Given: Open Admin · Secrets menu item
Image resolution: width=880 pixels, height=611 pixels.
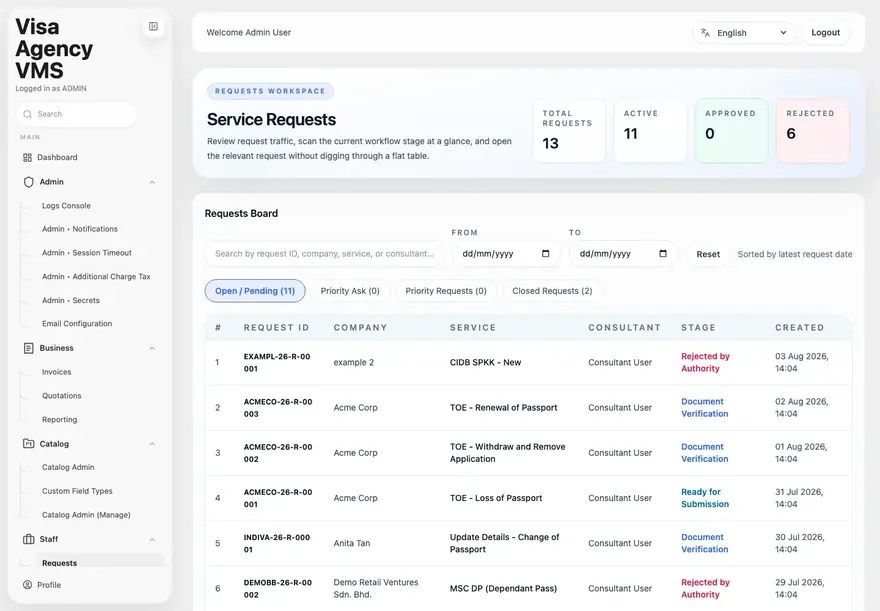Looking at the screenshot, I should point(71,301).
